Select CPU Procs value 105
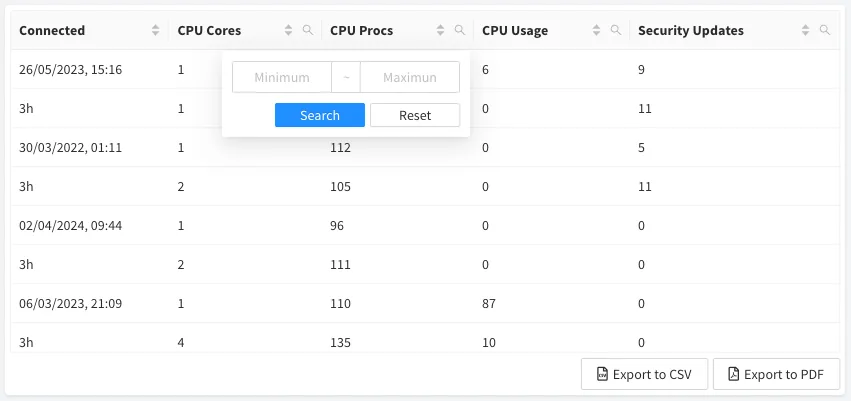 coord(340,187)
